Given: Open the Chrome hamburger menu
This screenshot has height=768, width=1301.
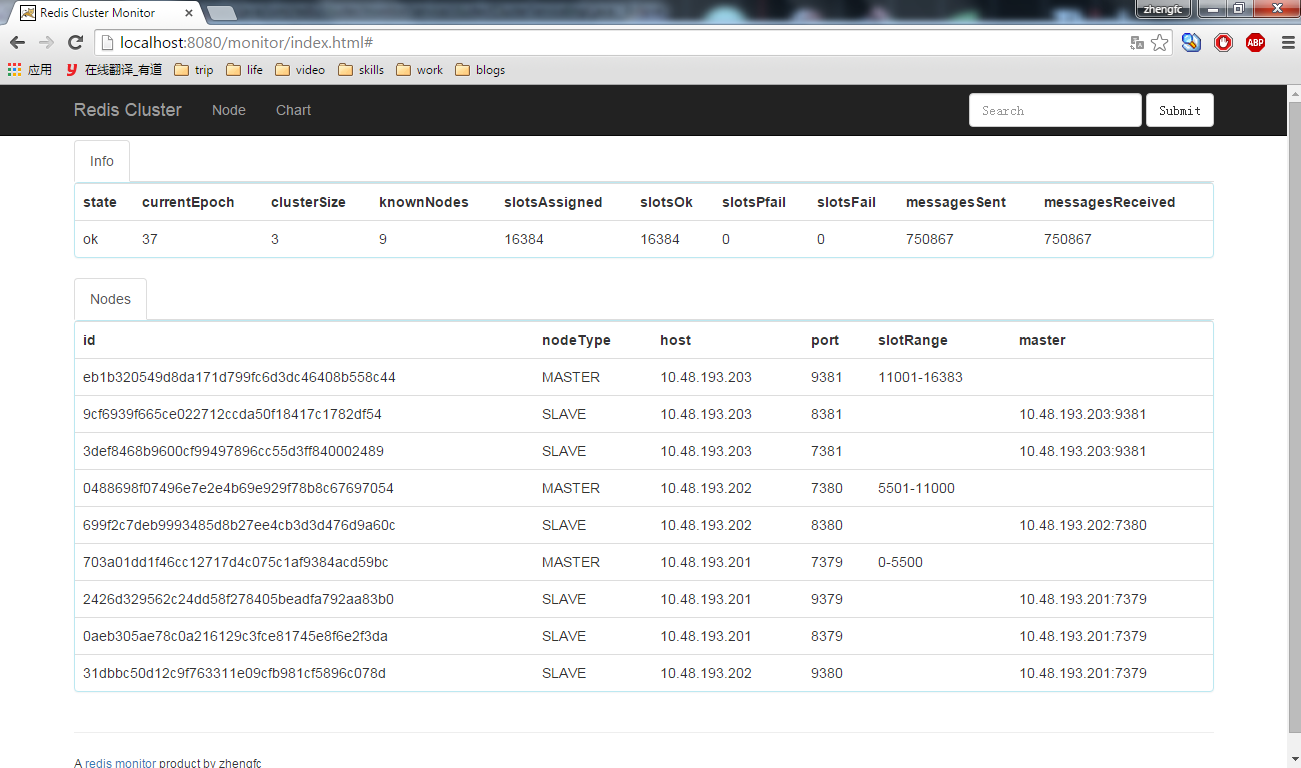Looking at the screenshot, I should click(1287, 42).
